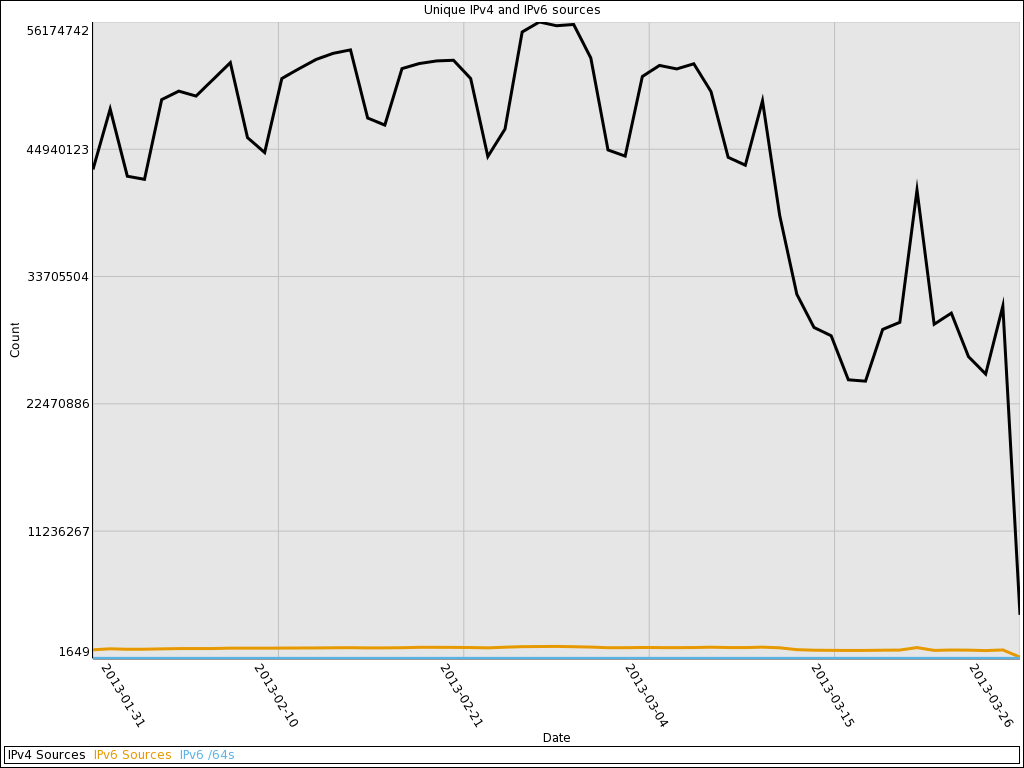Toggle the IPv4 Sources legend entry
The image size is (1024, 768).
[x=47, y=755]
